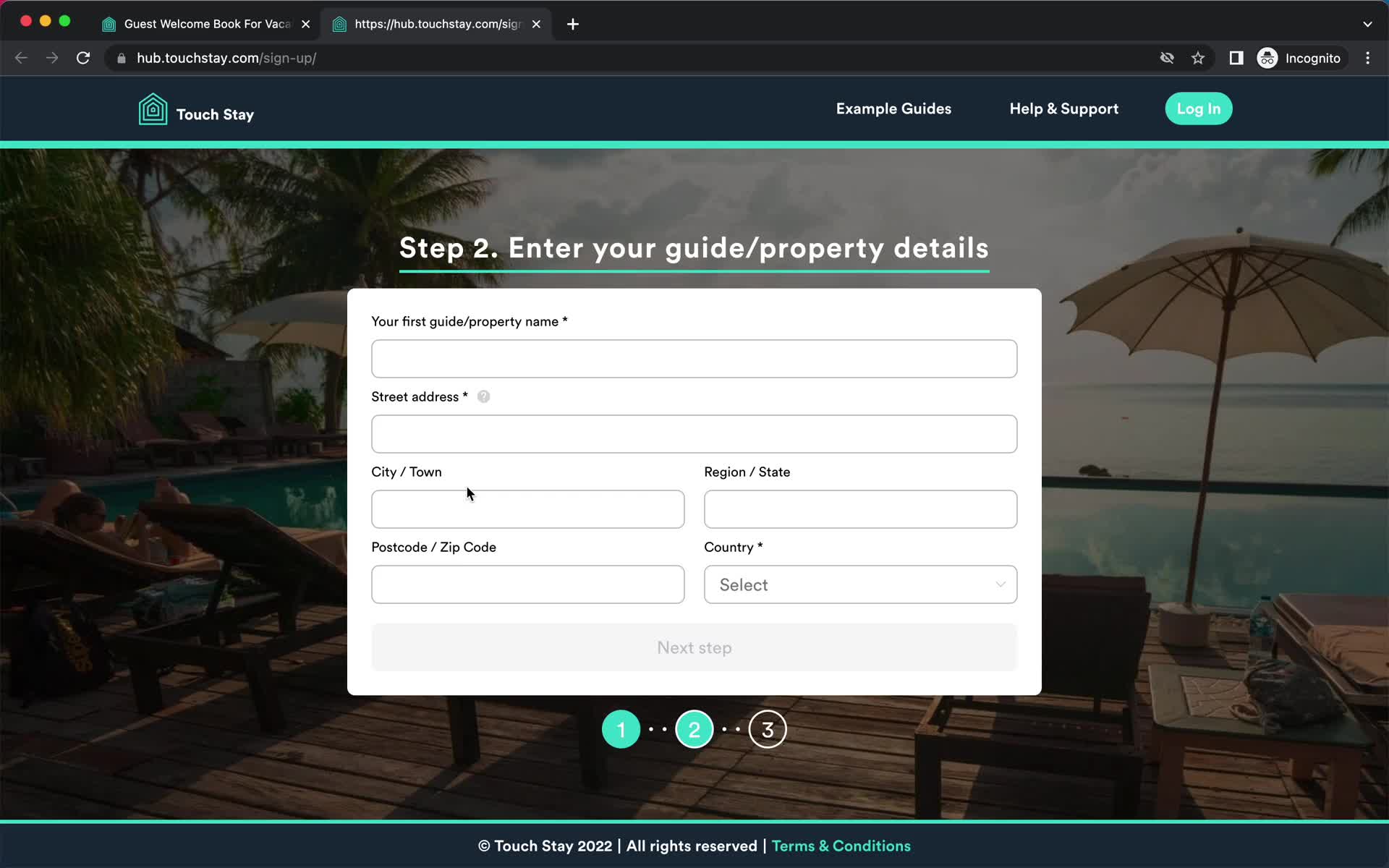
Task: Click the Incognito profile icon
Action: tap(1267, 58)
